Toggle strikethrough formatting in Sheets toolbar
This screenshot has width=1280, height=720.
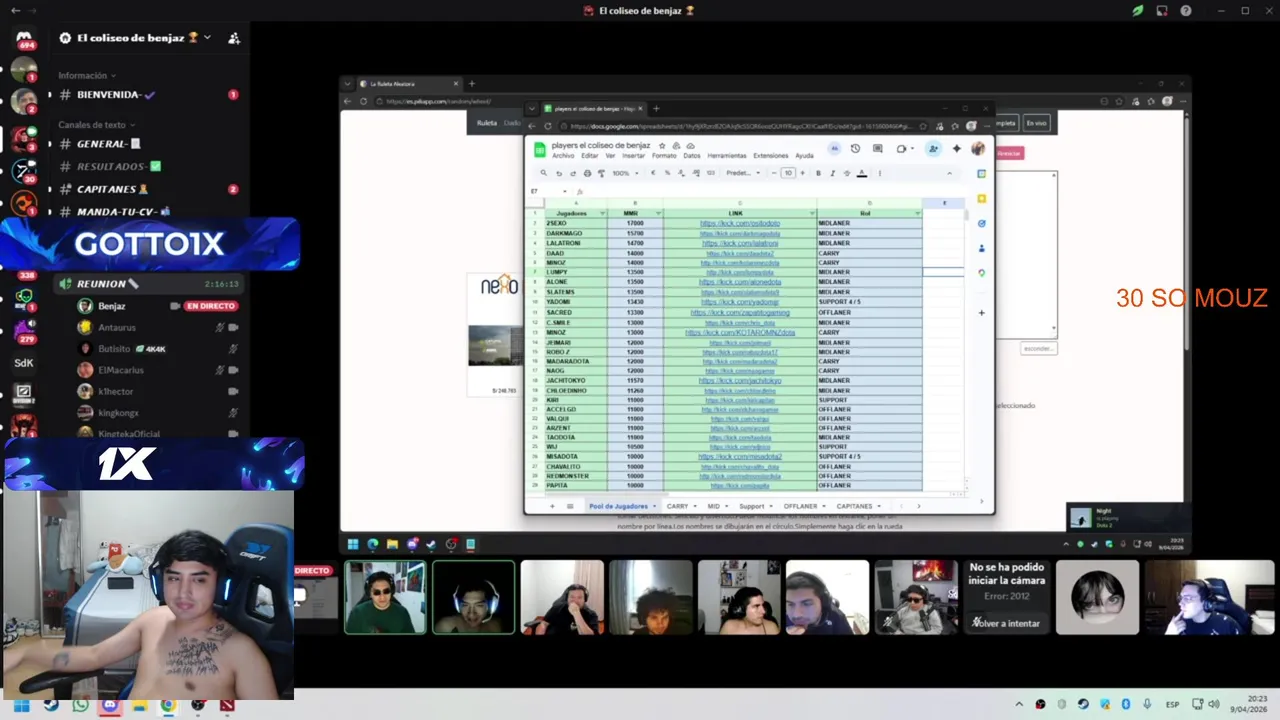tap(847, 173)
